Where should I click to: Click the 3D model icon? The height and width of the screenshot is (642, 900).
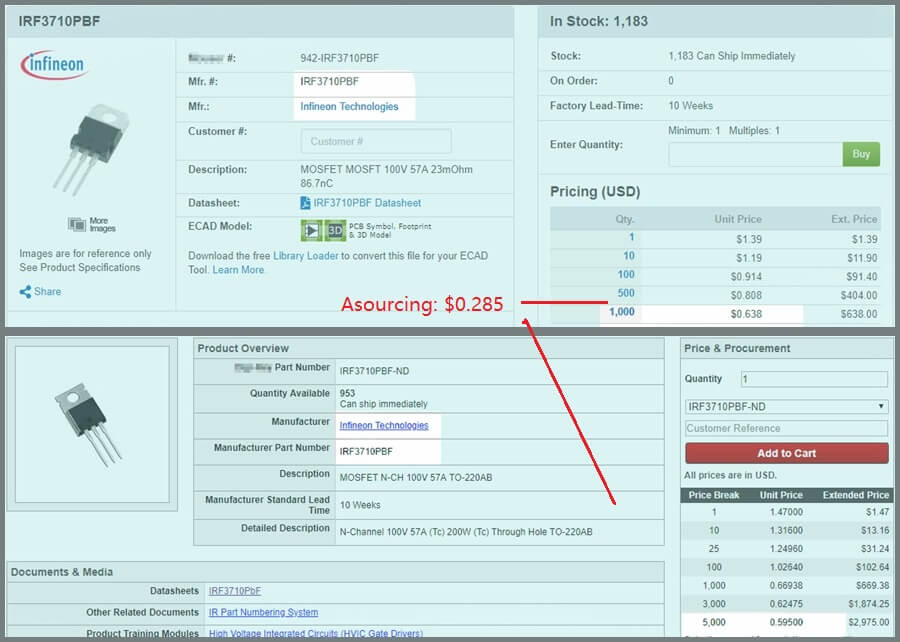pos(335,231)
